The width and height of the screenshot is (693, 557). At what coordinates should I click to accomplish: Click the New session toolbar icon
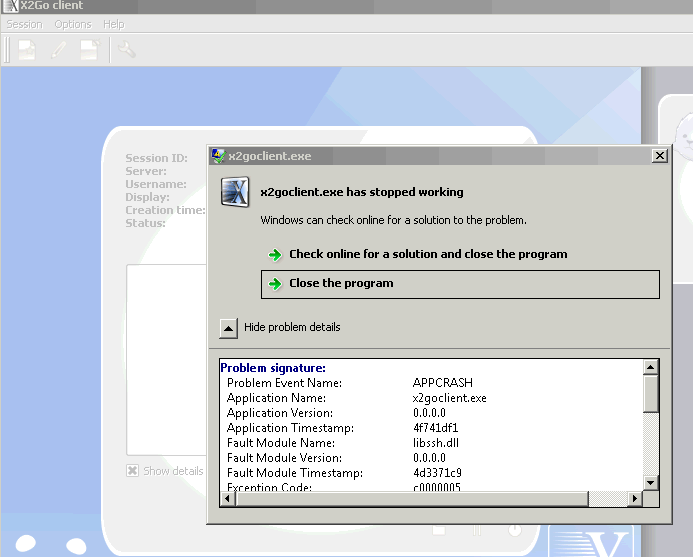[x=27, y=50]
